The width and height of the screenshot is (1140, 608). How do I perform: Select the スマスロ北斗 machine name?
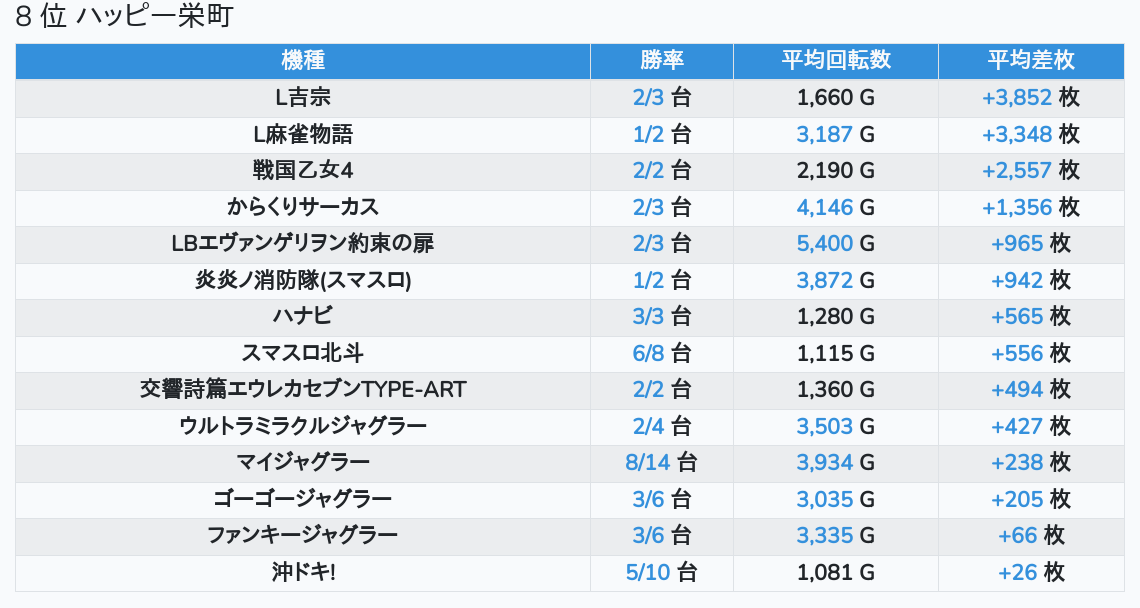tap(302, 353)
